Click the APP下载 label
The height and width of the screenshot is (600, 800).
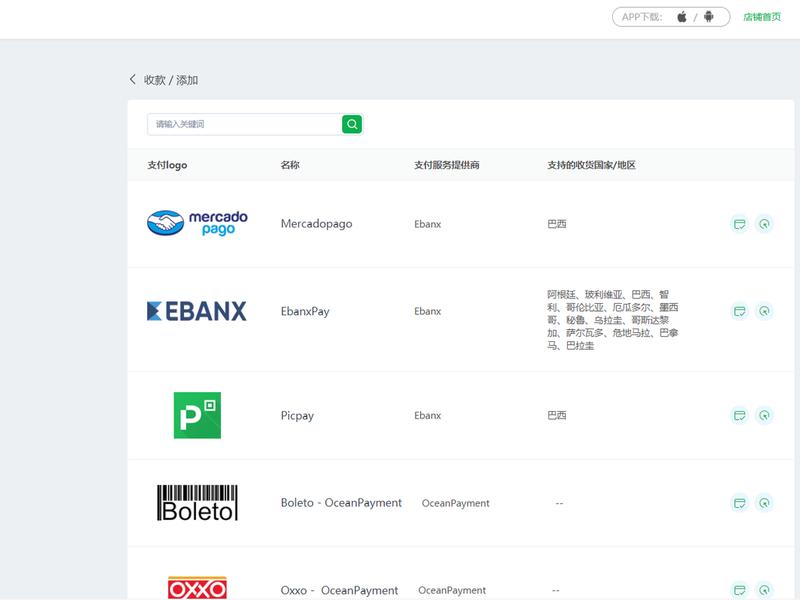642,17
